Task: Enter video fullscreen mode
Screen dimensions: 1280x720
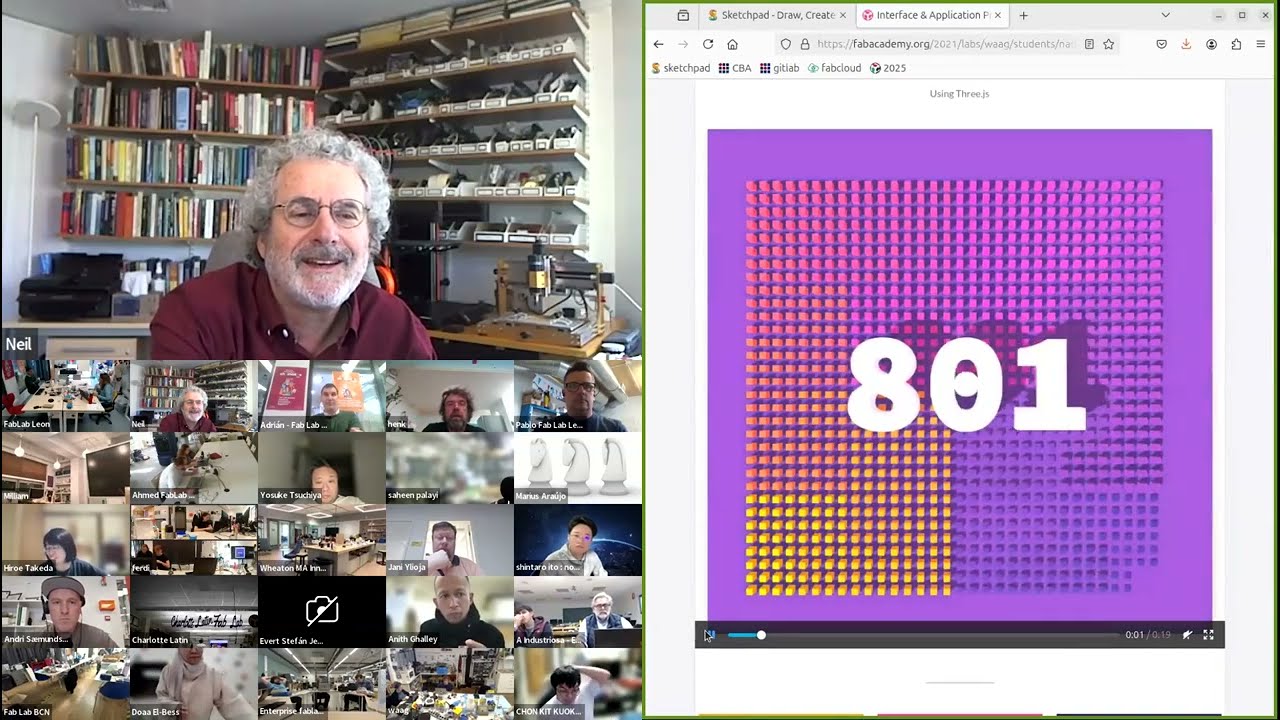Action: point(1208,635)
